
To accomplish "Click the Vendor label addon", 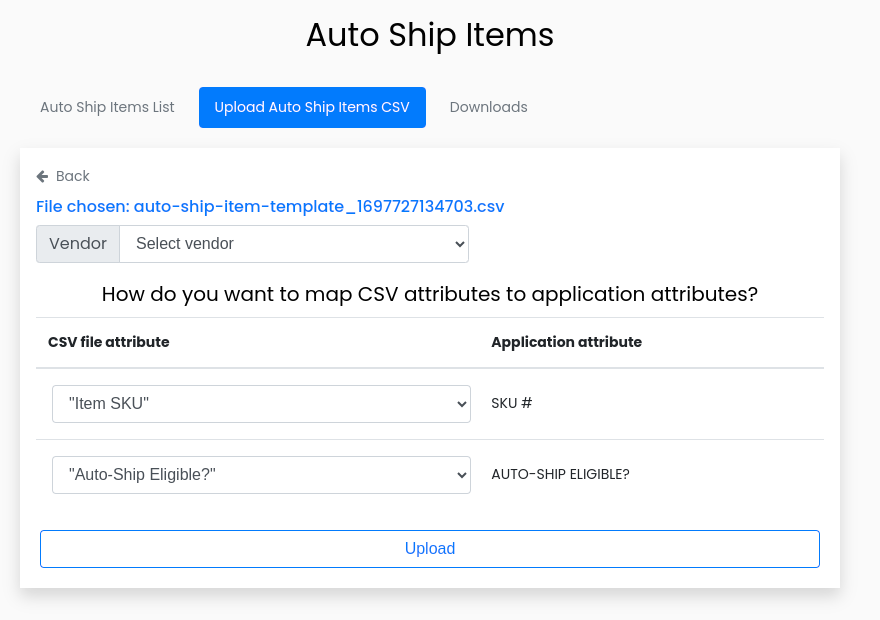I will 78,244.
